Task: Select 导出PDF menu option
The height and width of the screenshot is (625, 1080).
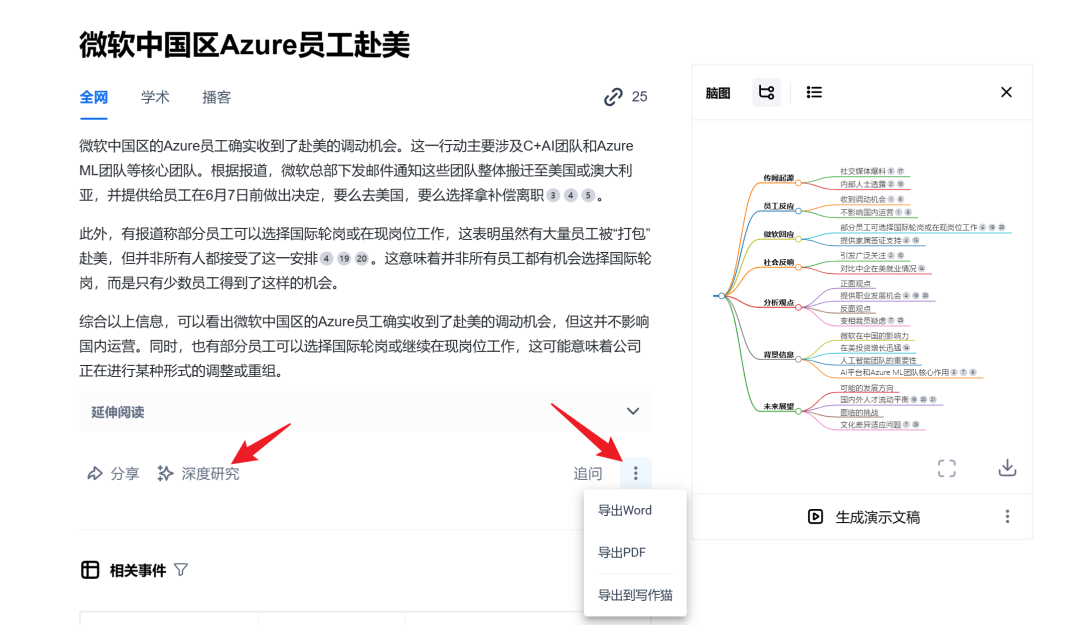Action: 622,553
